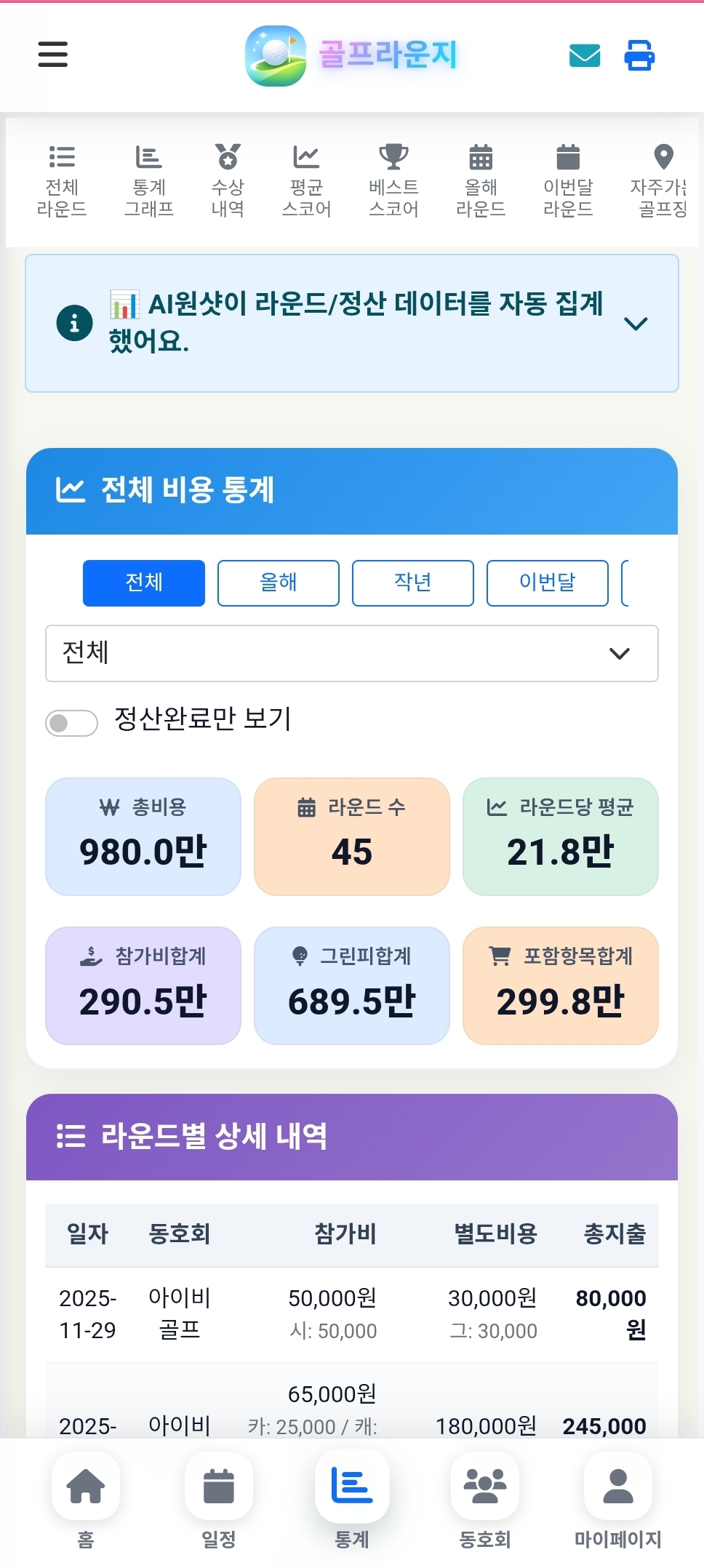
Task: Click the mail envelope icon
Action: pos(585,55)
